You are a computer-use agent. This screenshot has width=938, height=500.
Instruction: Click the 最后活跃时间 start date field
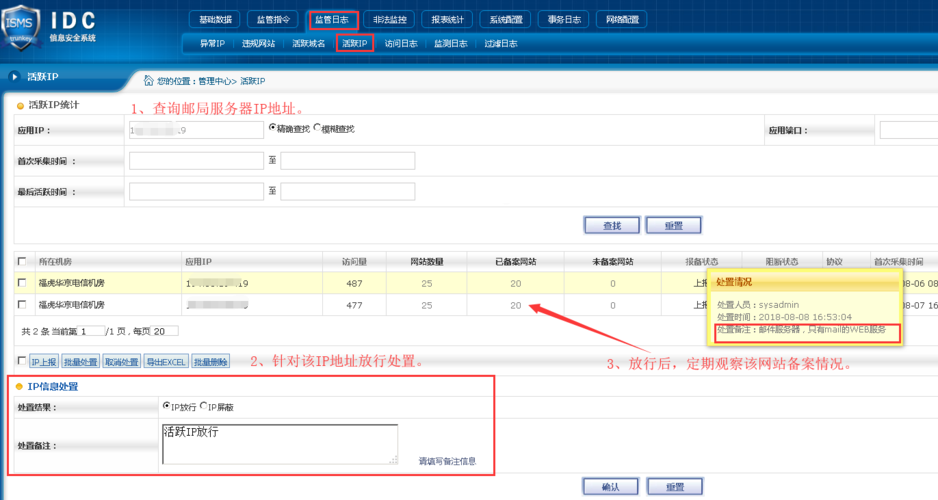pos(196,191)
